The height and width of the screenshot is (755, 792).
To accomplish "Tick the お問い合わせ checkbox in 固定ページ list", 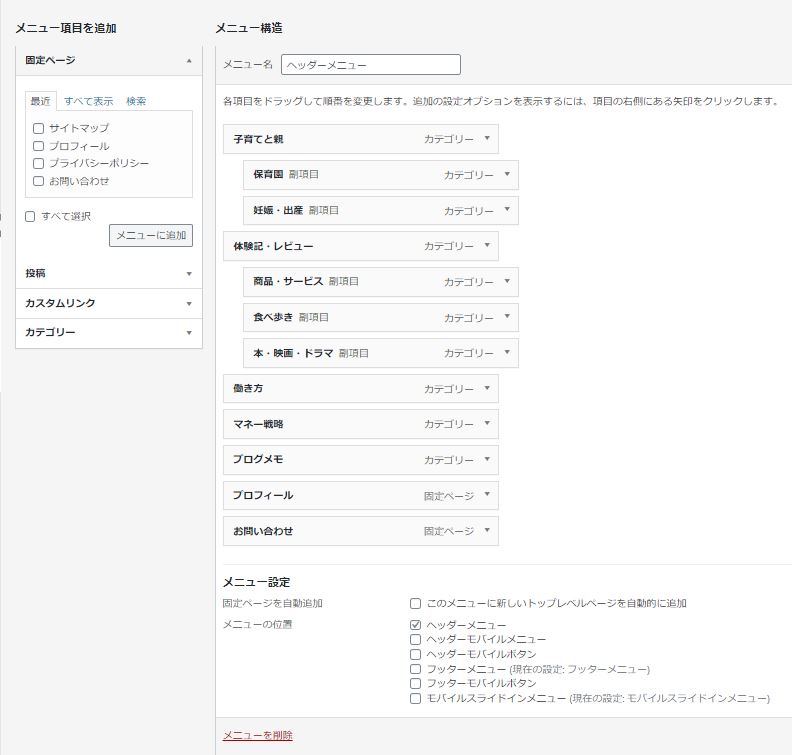I will (38, 181).
